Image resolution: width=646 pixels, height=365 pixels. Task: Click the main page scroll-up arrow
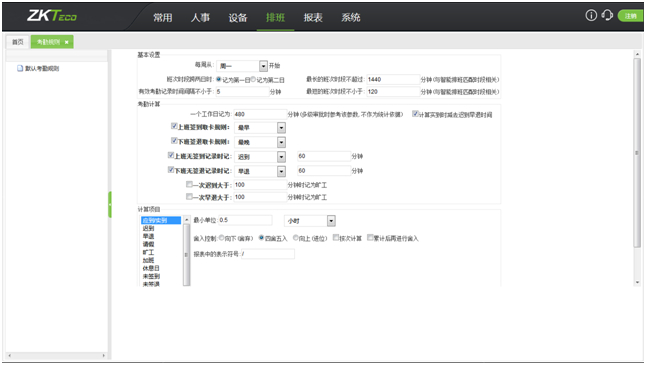tap(637, 54)
